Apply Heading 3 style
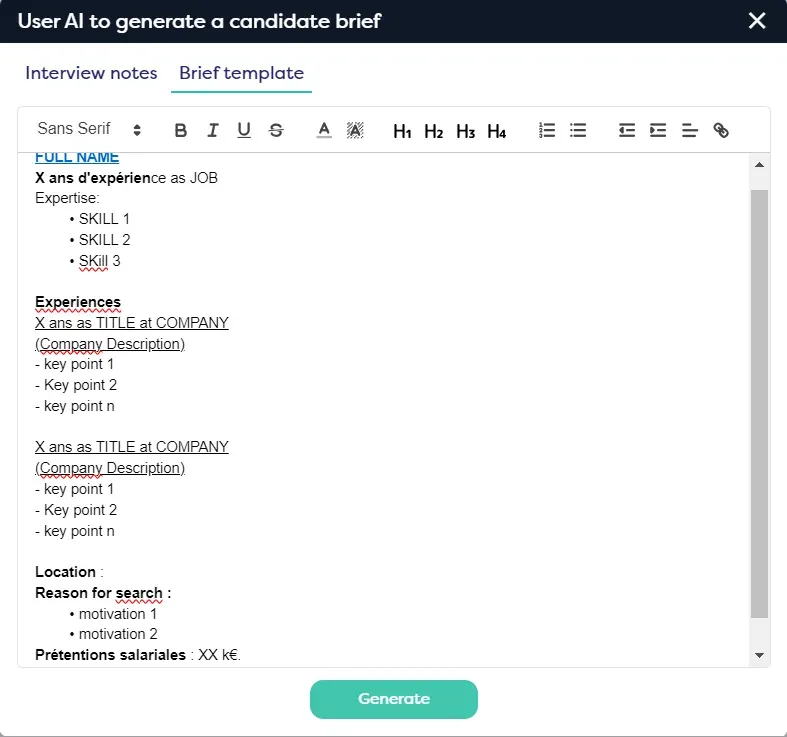Viewport: 787px width, 737px height. pyautogui.click(x=465, y=131)
